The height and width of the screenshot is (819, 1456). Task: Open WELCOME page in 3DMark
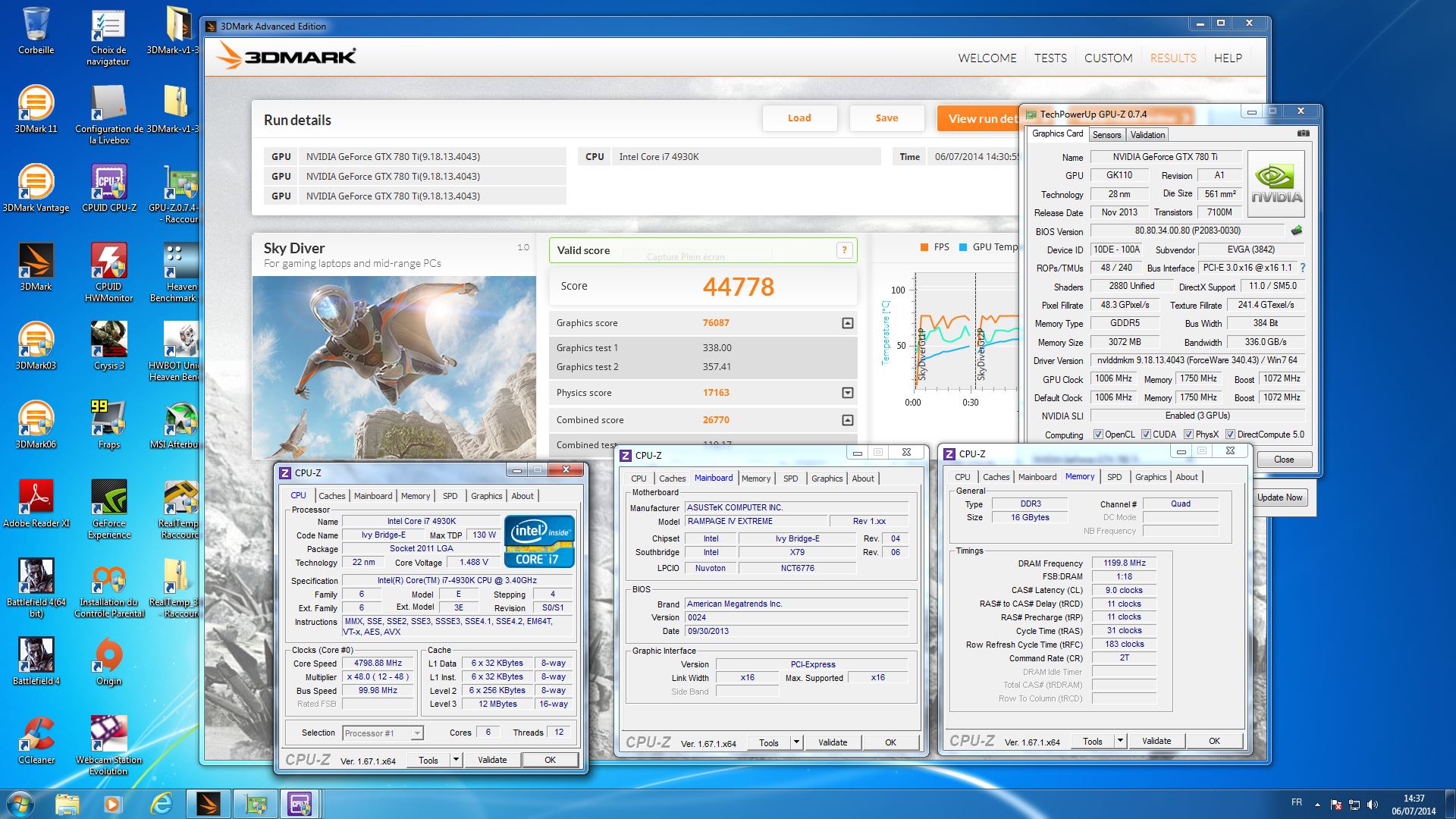987,58
